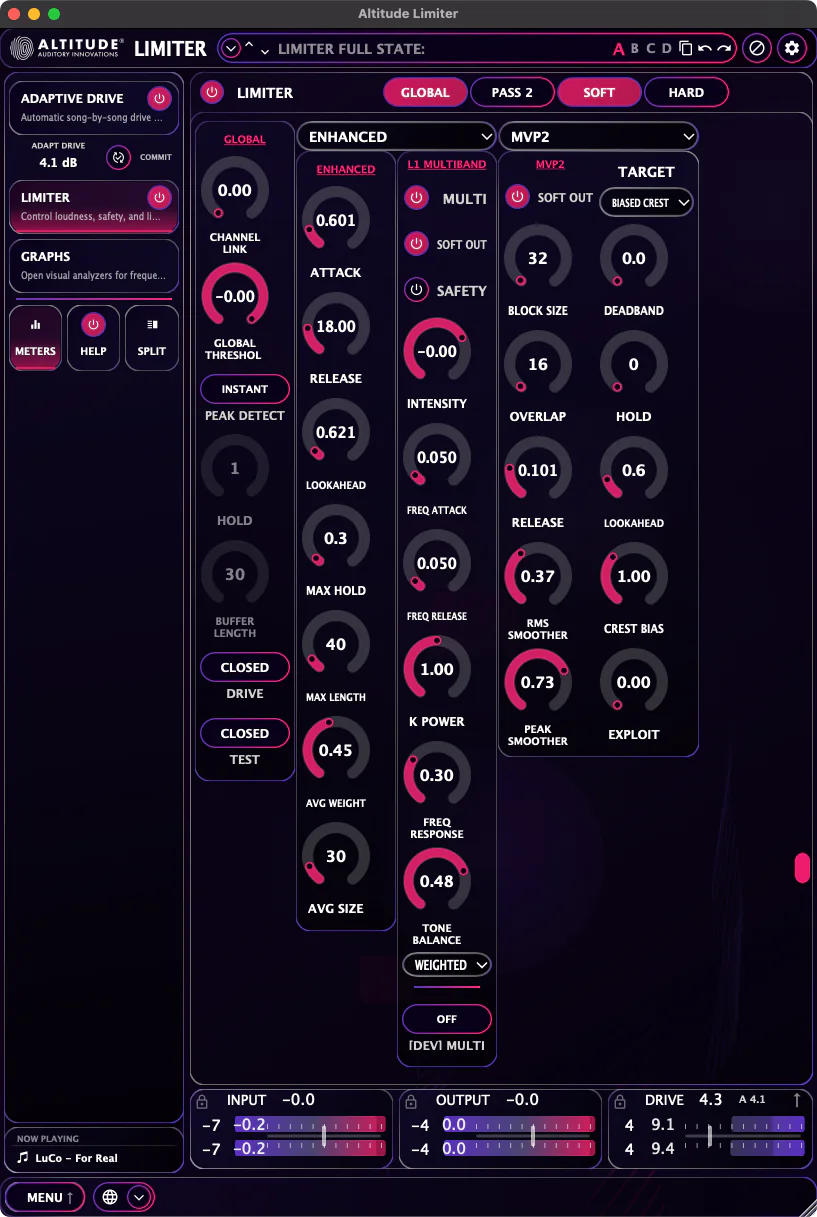Viewport: 817px width, 1217px height.
Task: Click the undo arrow icon
Action: point(705,48)
